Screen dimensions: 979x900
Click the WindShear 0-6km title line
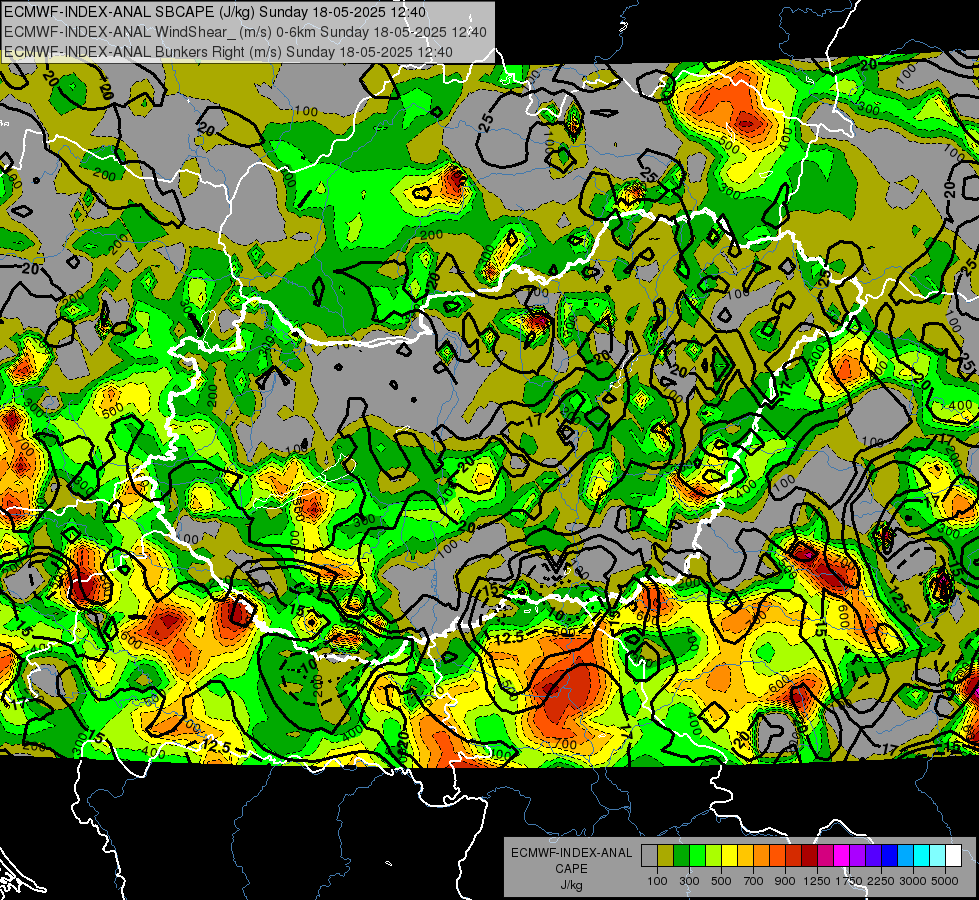245,32
